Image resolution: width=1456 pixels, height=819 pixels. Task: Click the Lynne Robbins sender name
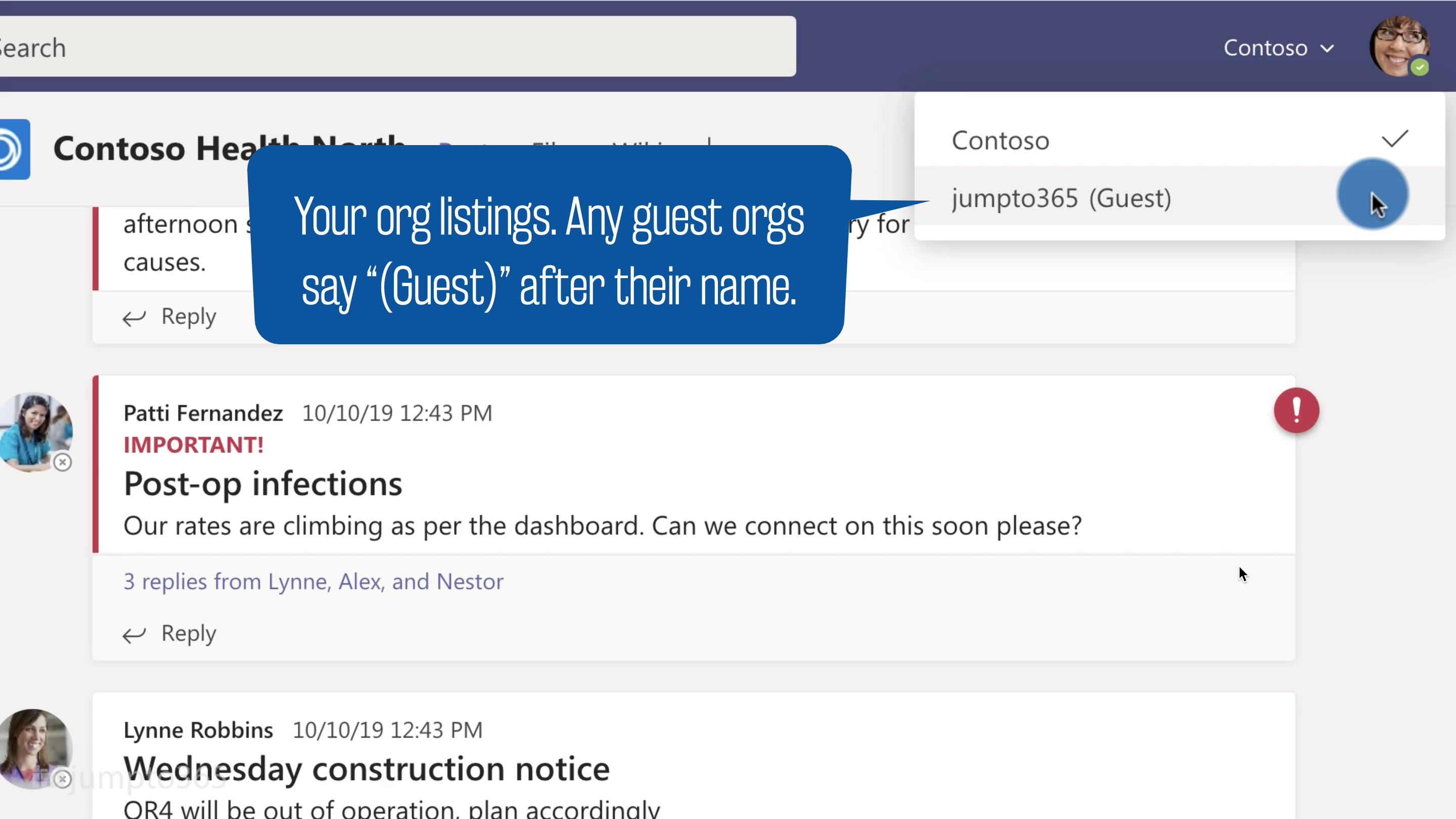point(198,730)
